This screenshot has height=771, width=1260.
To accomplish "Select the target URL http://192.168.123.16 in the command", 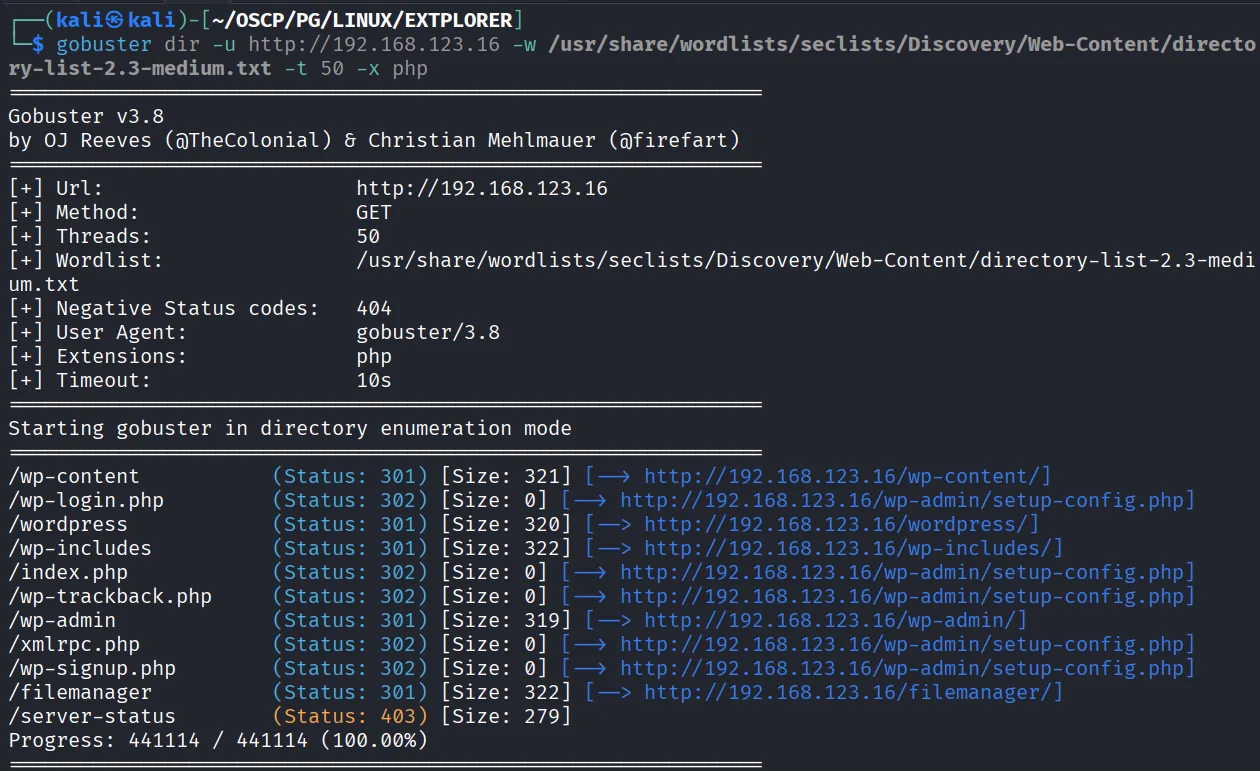I will (374, 44).
